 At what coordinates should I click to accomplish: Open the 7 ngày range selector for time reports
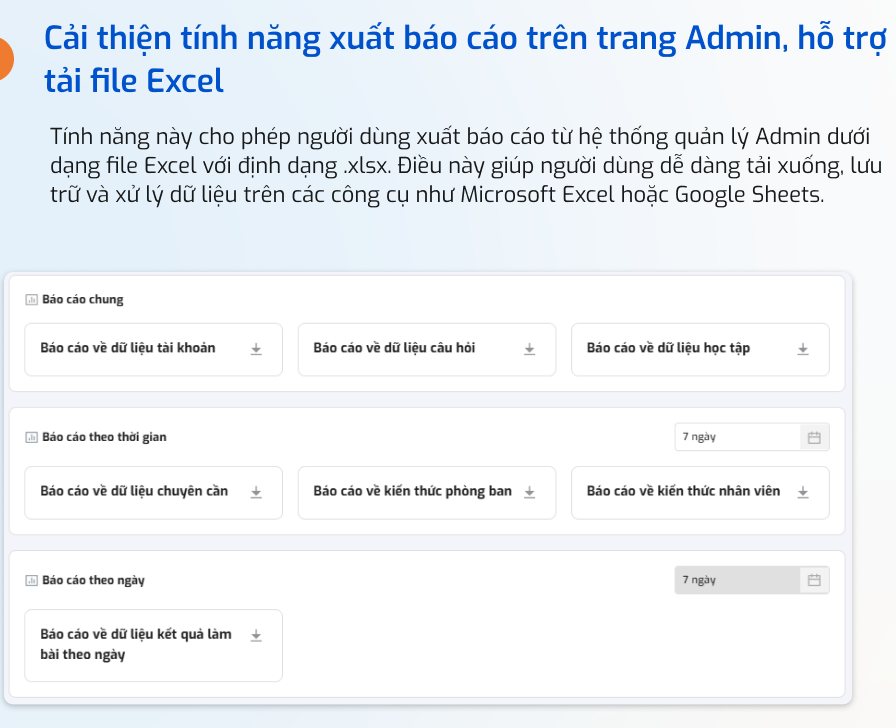click(x=752, y=437)
